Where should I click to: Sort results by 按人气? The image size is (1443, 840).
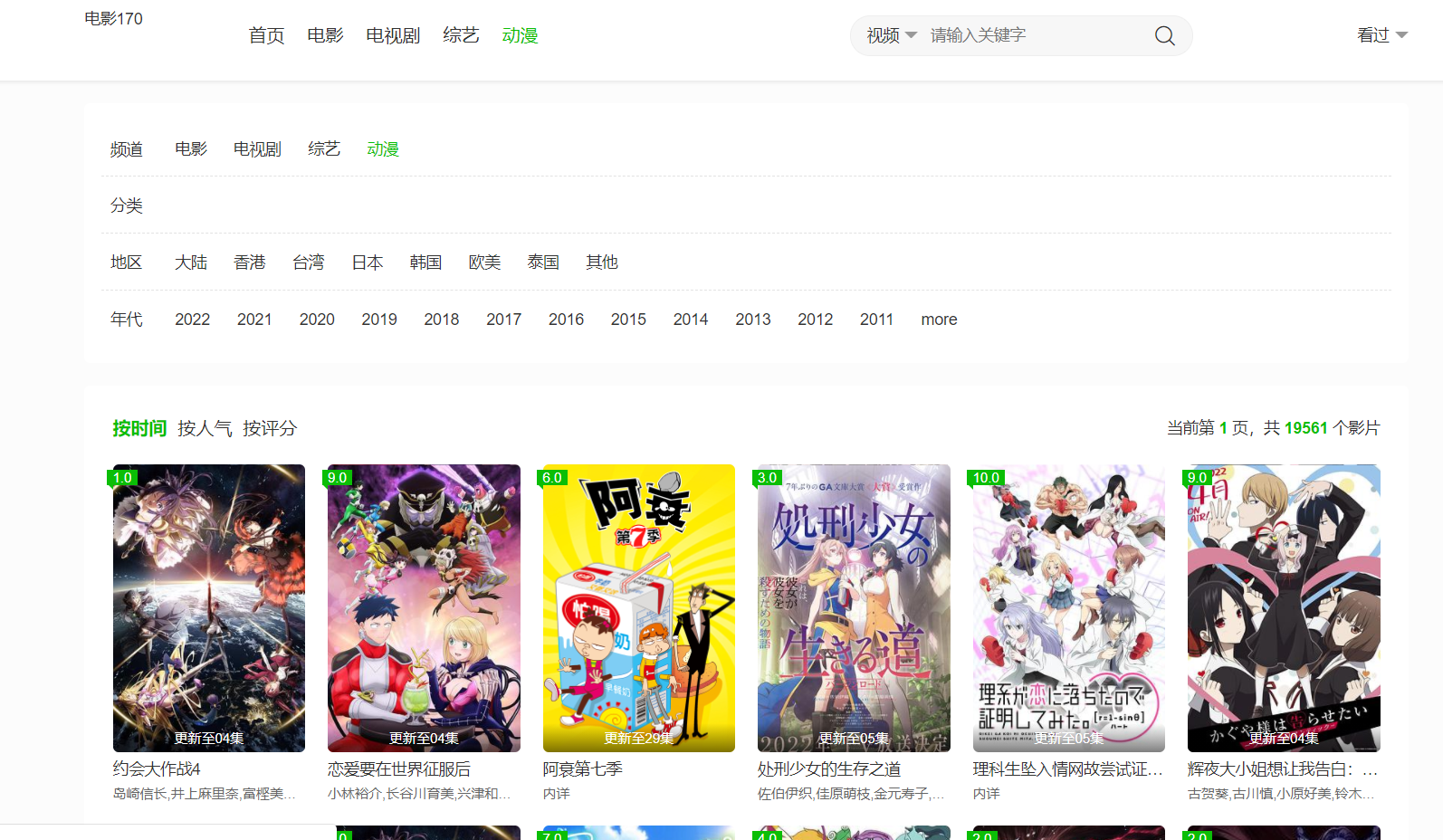pyautogui.click(x=205, y=428)
